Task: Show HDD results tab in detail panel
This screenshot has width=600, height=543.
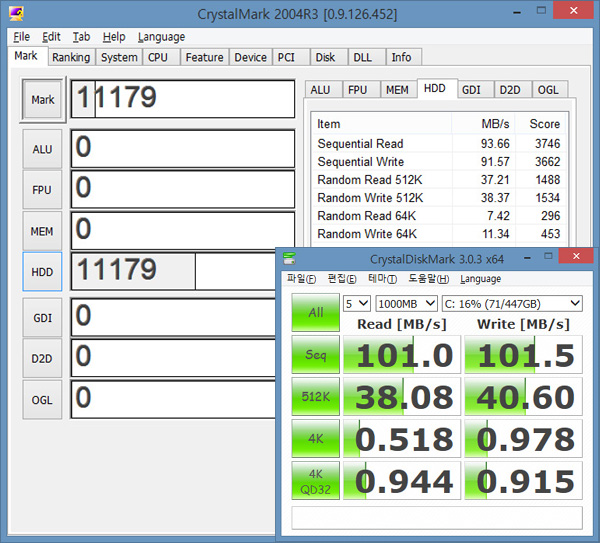Action: coord(435,88)
